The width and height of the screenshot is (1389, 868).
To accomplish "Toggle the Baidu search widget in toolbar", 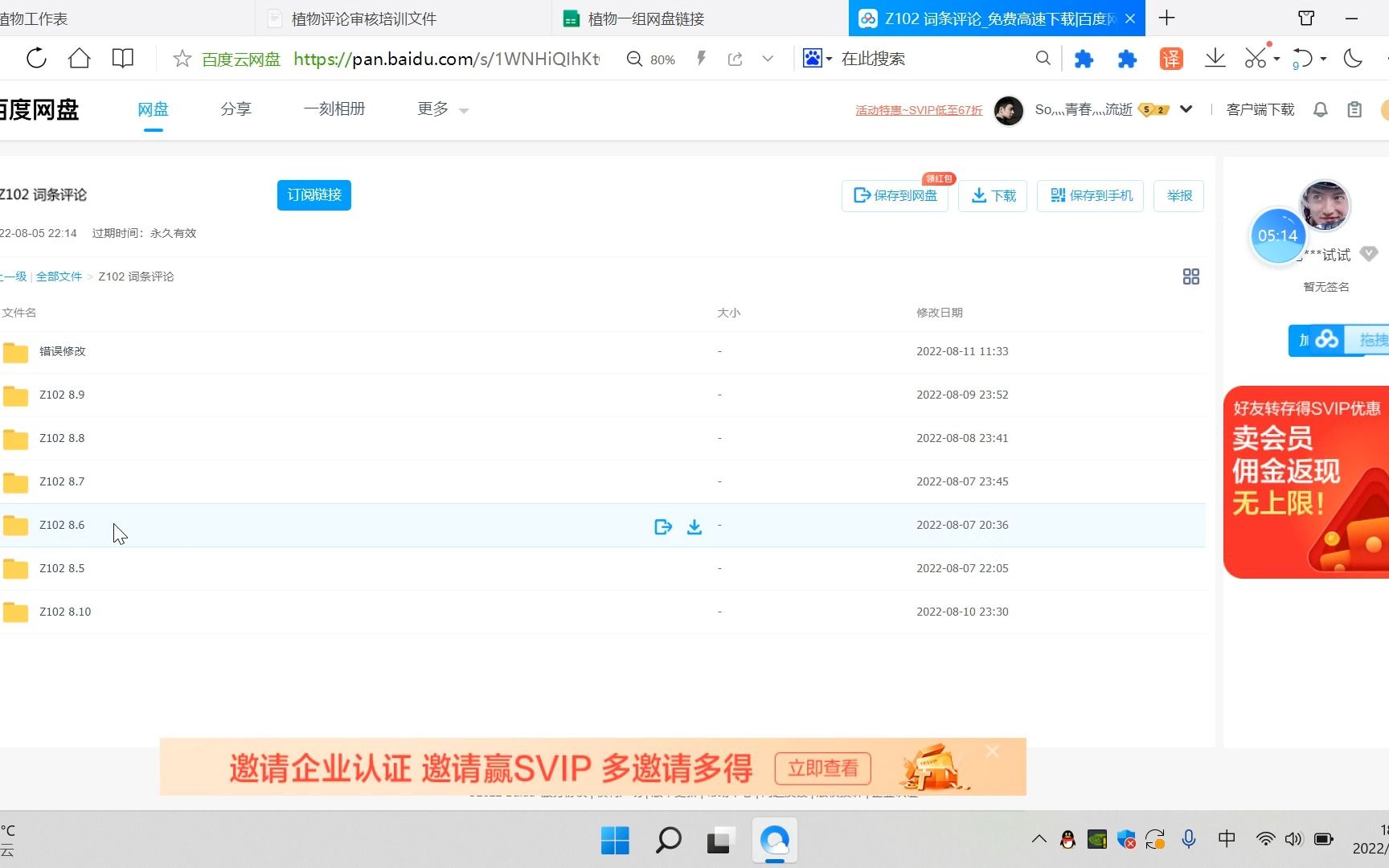I will click(x=813, y=58).
